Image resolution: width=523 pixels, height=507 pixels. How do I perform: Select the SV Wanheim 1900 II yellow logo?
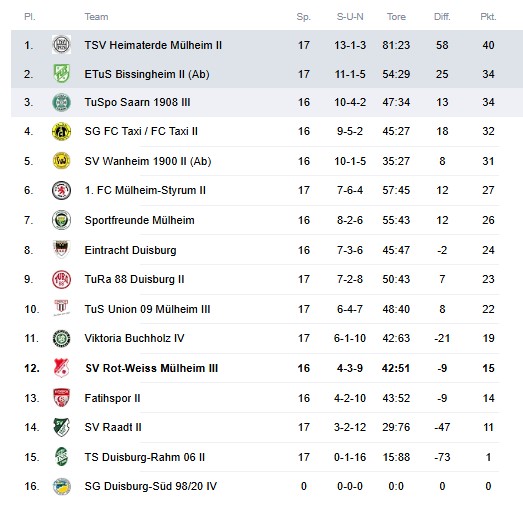point(61,161)
